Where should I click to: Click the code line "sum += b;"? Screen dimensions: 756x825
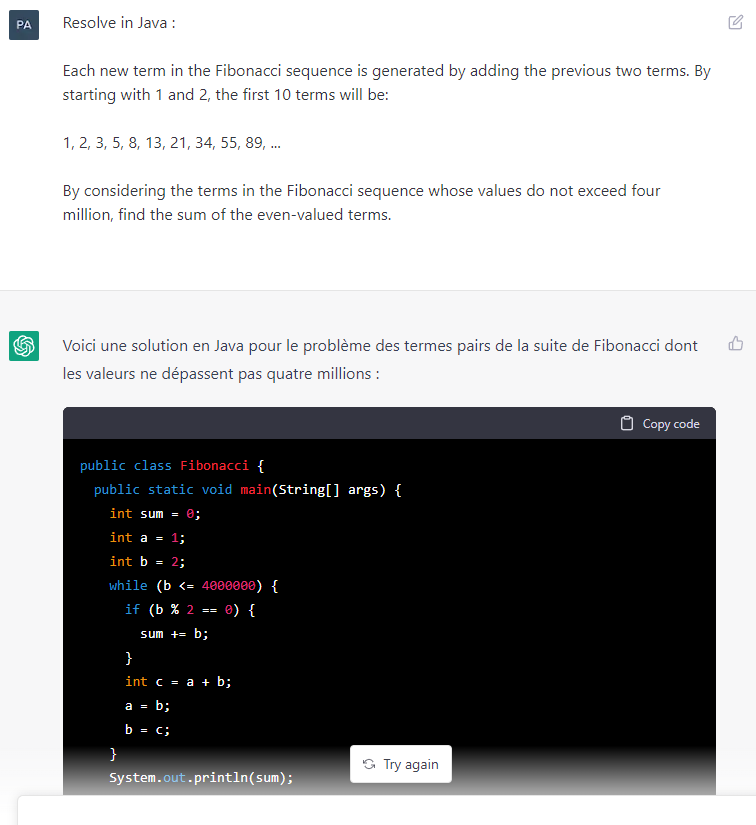174,633
